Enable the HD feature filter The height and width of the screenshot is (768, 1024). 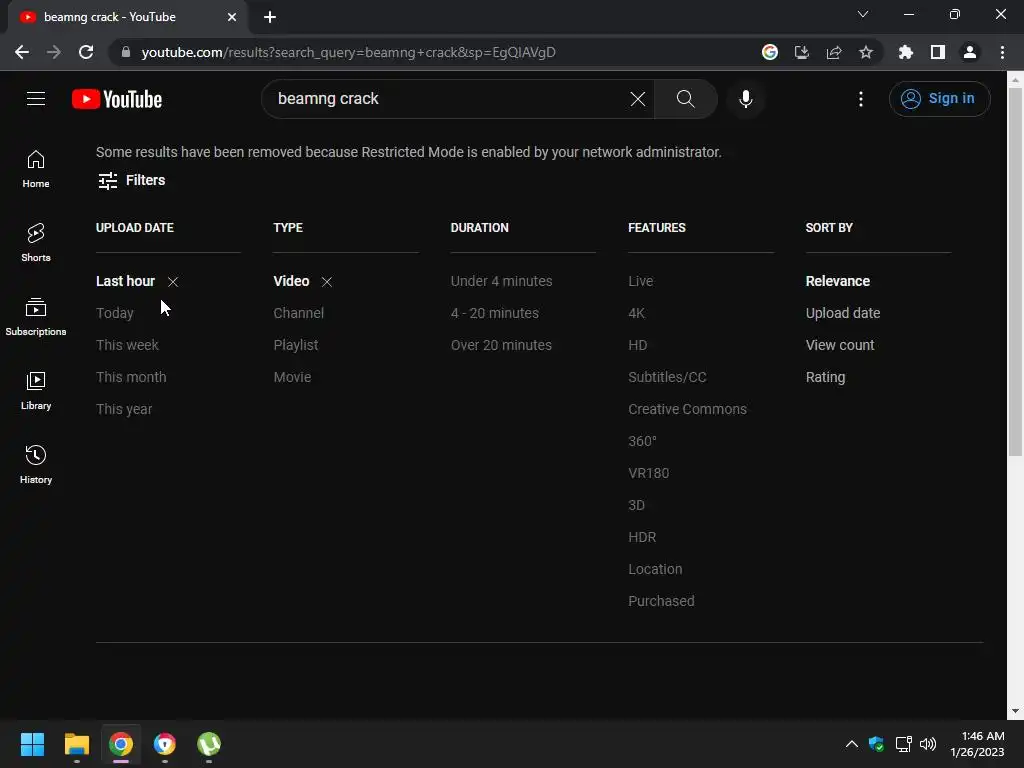coord(637,345)
